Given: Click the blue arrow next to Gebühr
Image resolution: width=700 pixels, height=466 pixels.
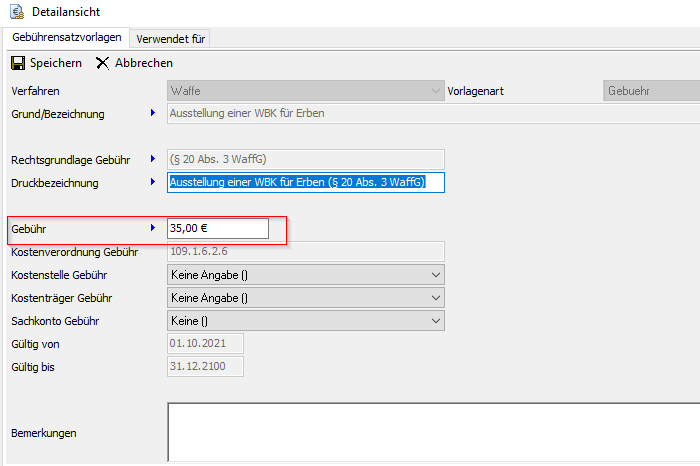Looking at the screenshot, I should coord(153,228).
